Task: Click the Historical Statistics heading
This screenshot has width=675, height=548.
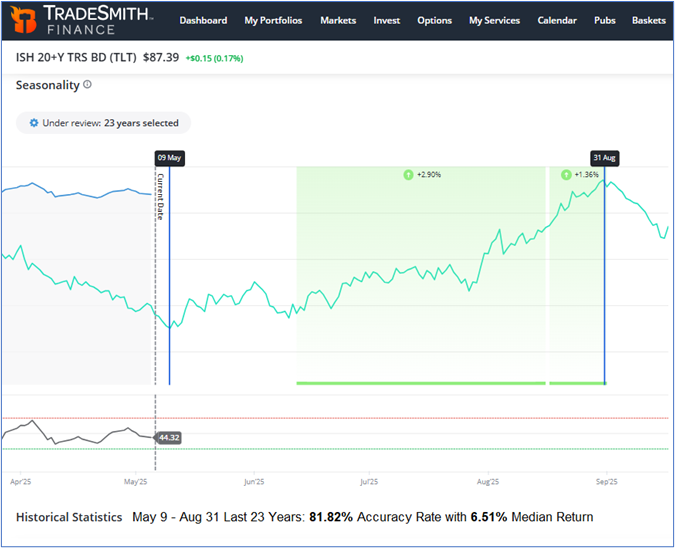Action: pyautogui.click(x=69, y=517)
